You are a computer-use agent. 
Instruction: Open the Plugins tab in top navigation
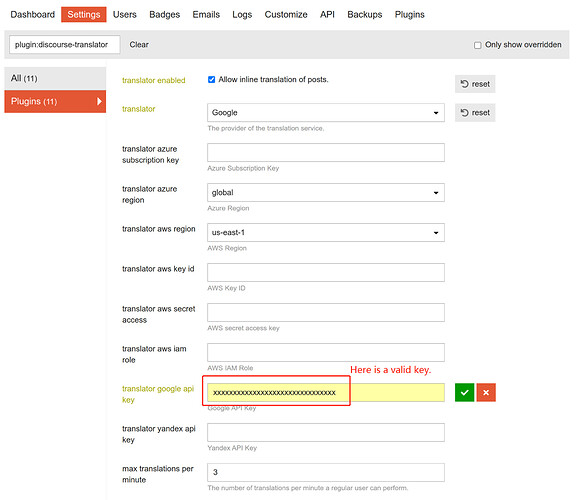pos(410,14)
